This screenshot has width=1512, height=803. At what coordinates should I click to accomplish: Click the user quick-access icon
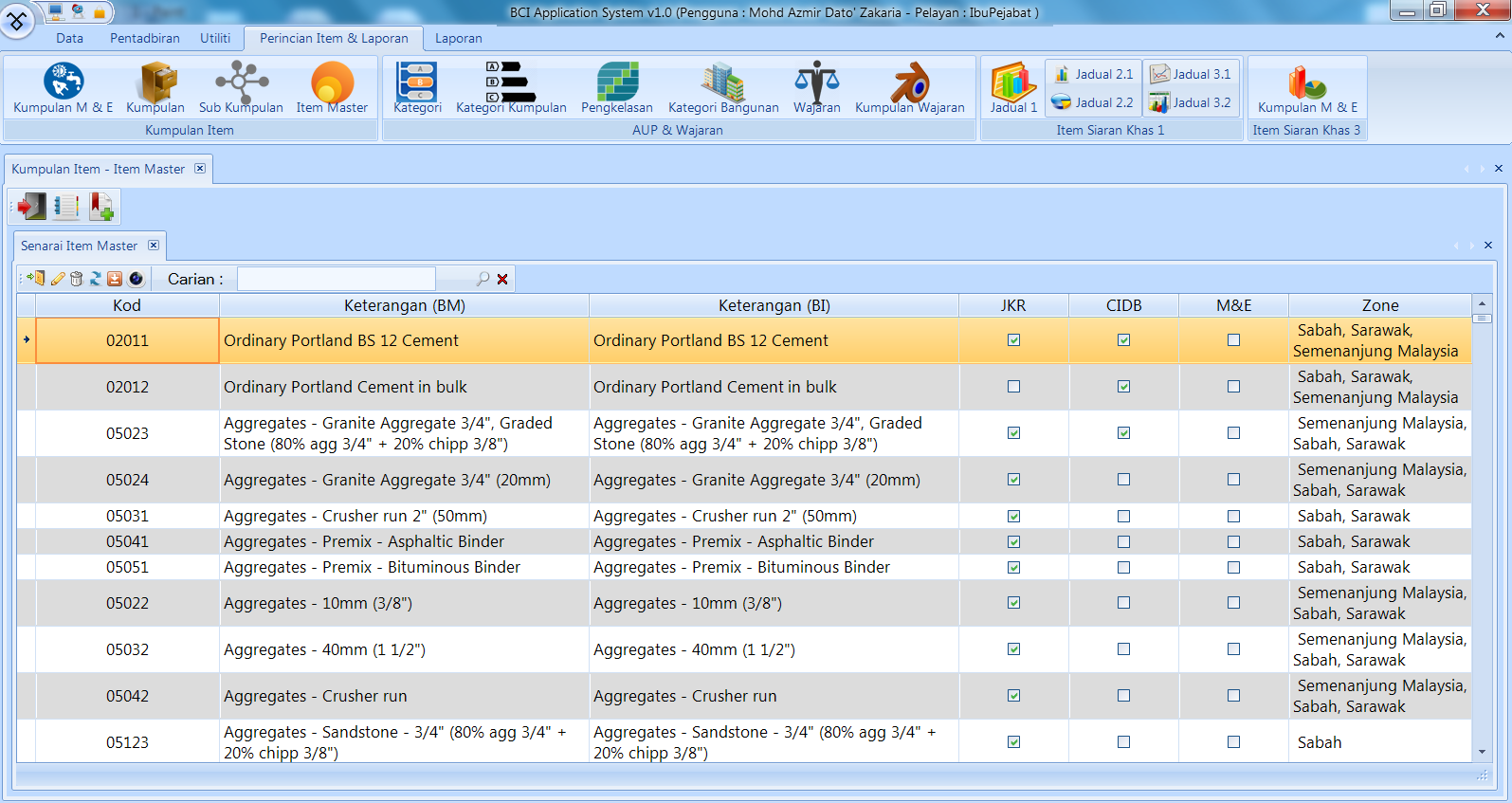coord(78,11)
